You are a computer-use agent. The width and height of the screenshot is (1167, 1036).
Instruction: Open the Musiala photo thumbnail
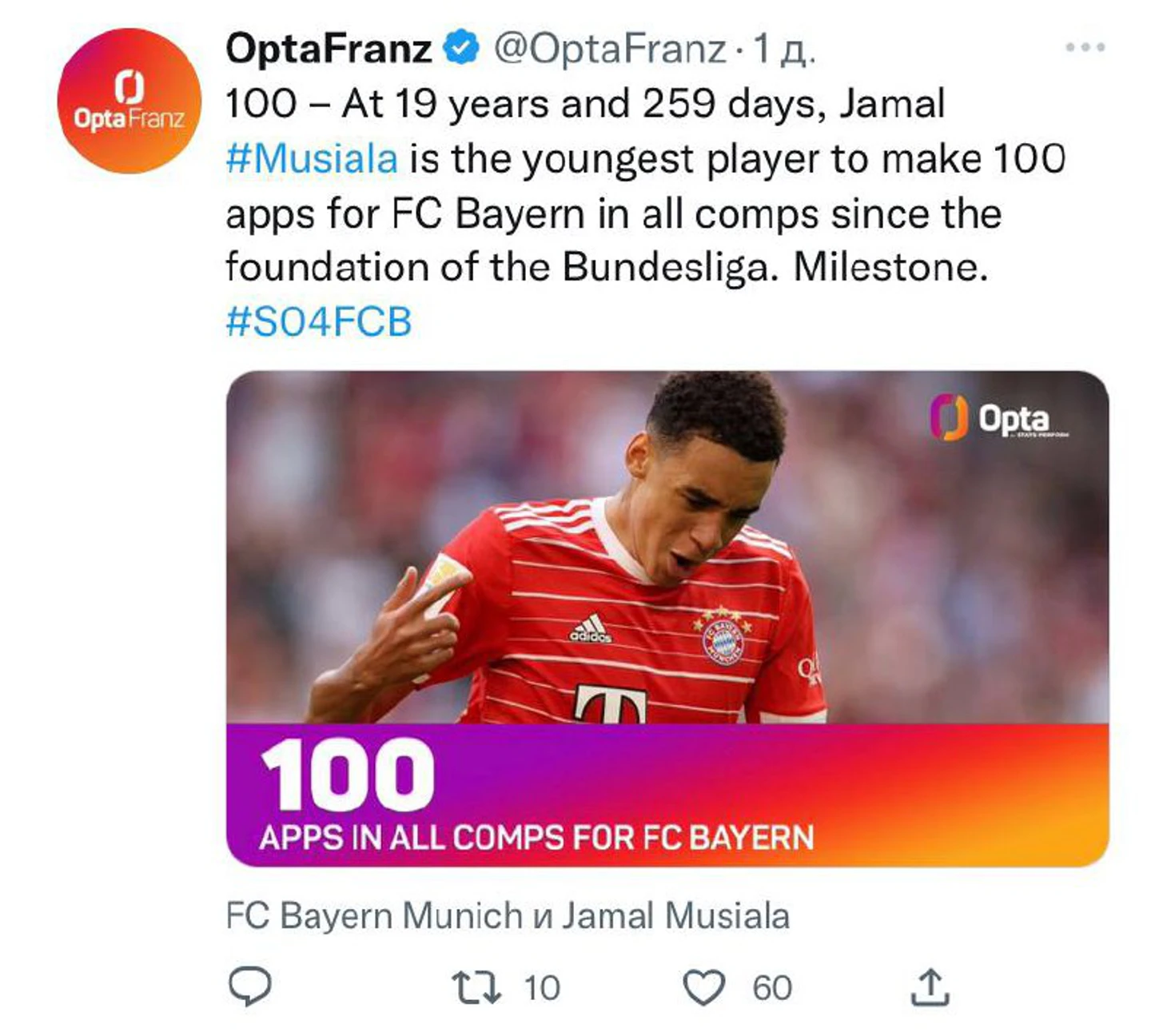click(x=667, y=619)
